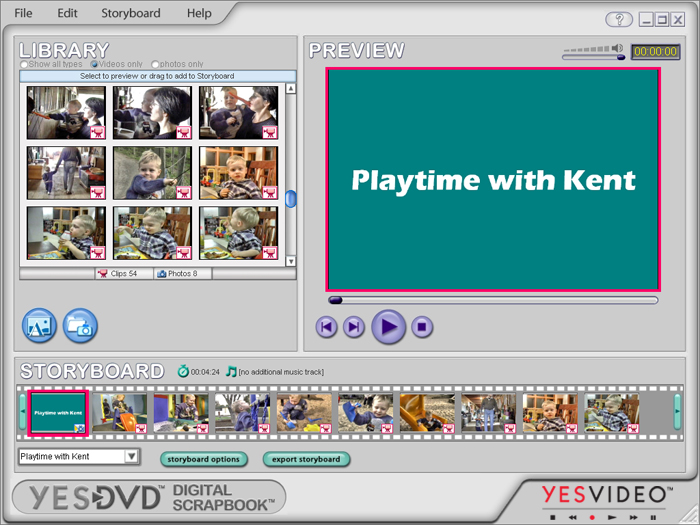Open the File menu
700x525 pixels.
click(x=23, y=13)
